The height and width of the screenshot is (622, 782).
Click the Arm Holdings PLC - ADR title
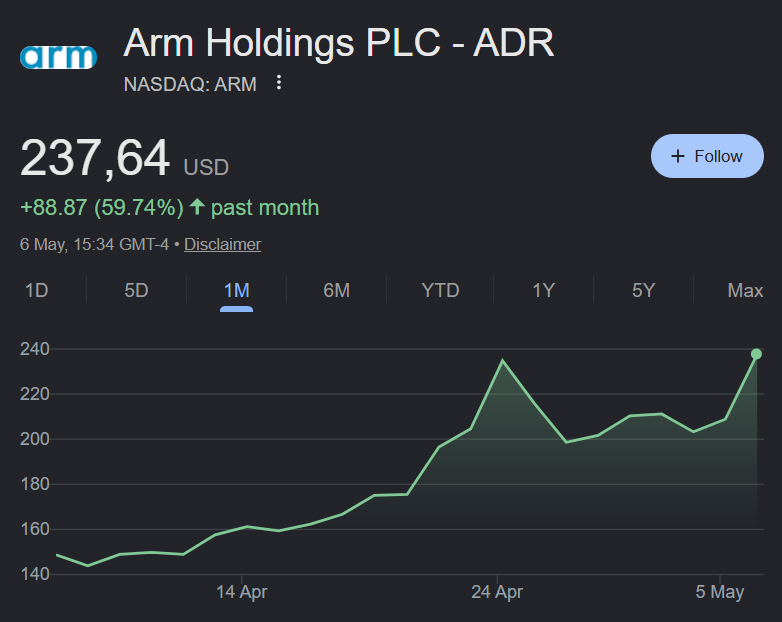pyautogui.click(x=339, y=43)
